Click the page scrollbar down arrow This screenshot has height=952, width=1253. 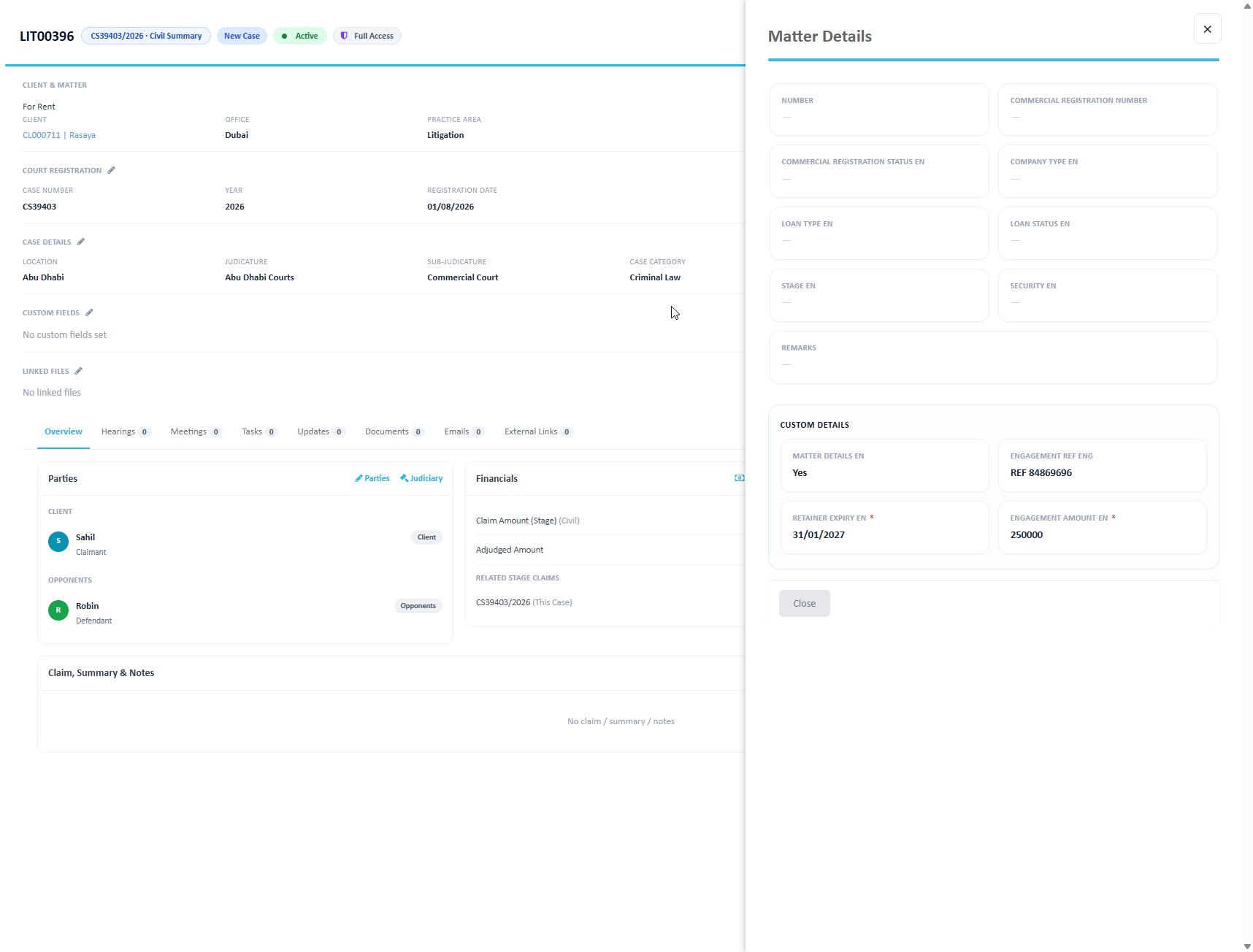1246,946
